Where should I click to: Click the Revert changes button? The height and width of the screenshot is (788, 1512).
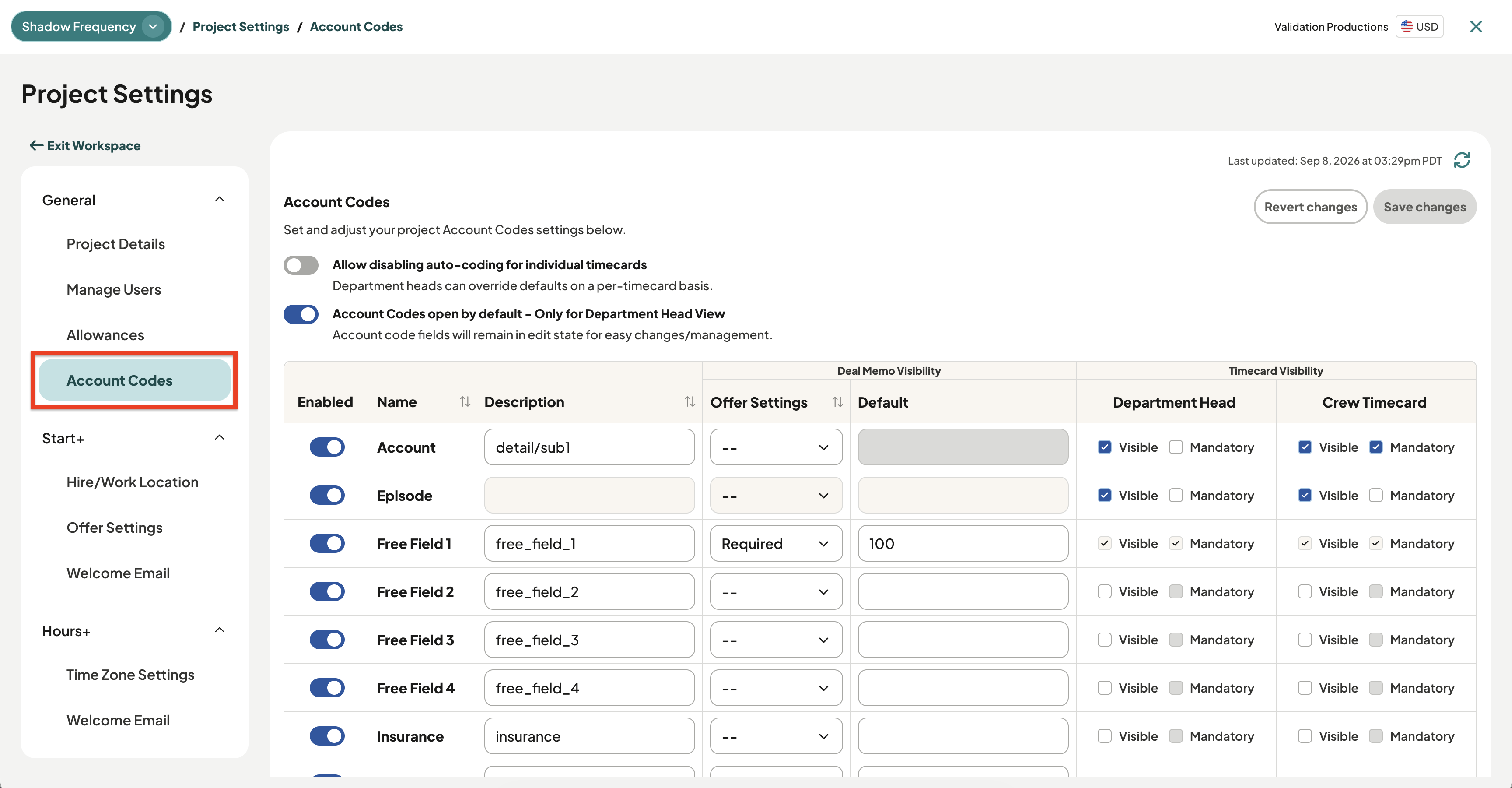(x=1310, y=207)
